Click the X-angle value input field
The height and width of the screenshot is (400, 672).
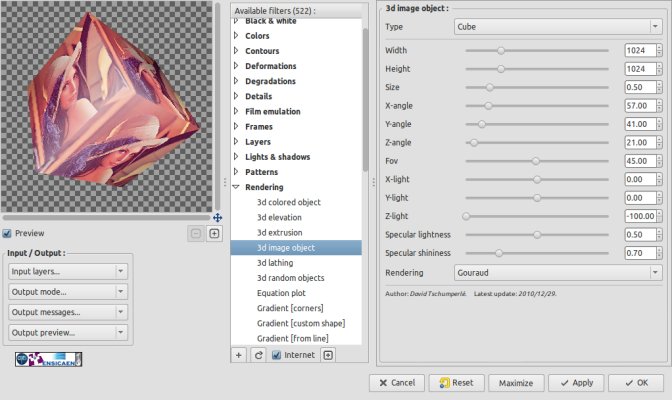tap(635, 104)
